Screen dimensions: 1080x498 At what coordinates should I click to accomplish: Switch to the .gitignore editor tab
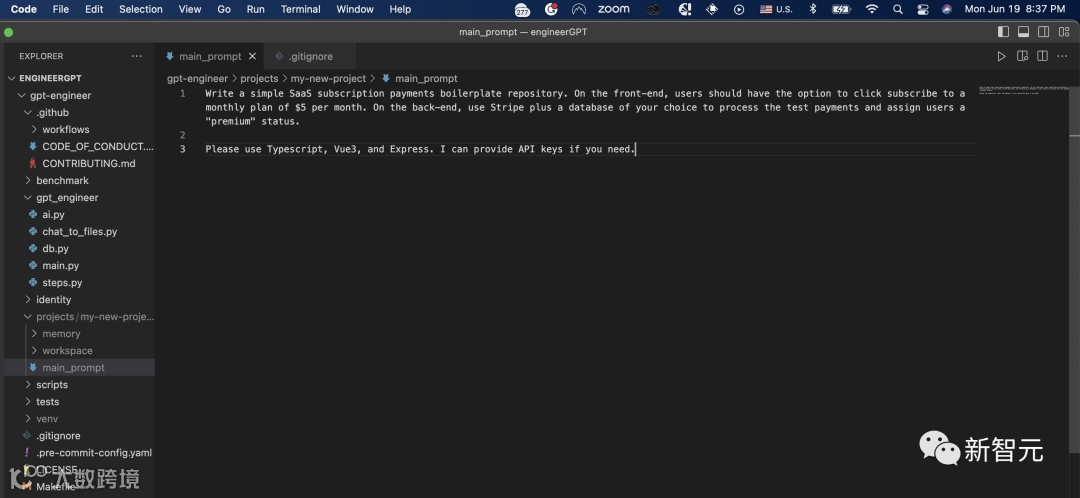tap(310, 56)
